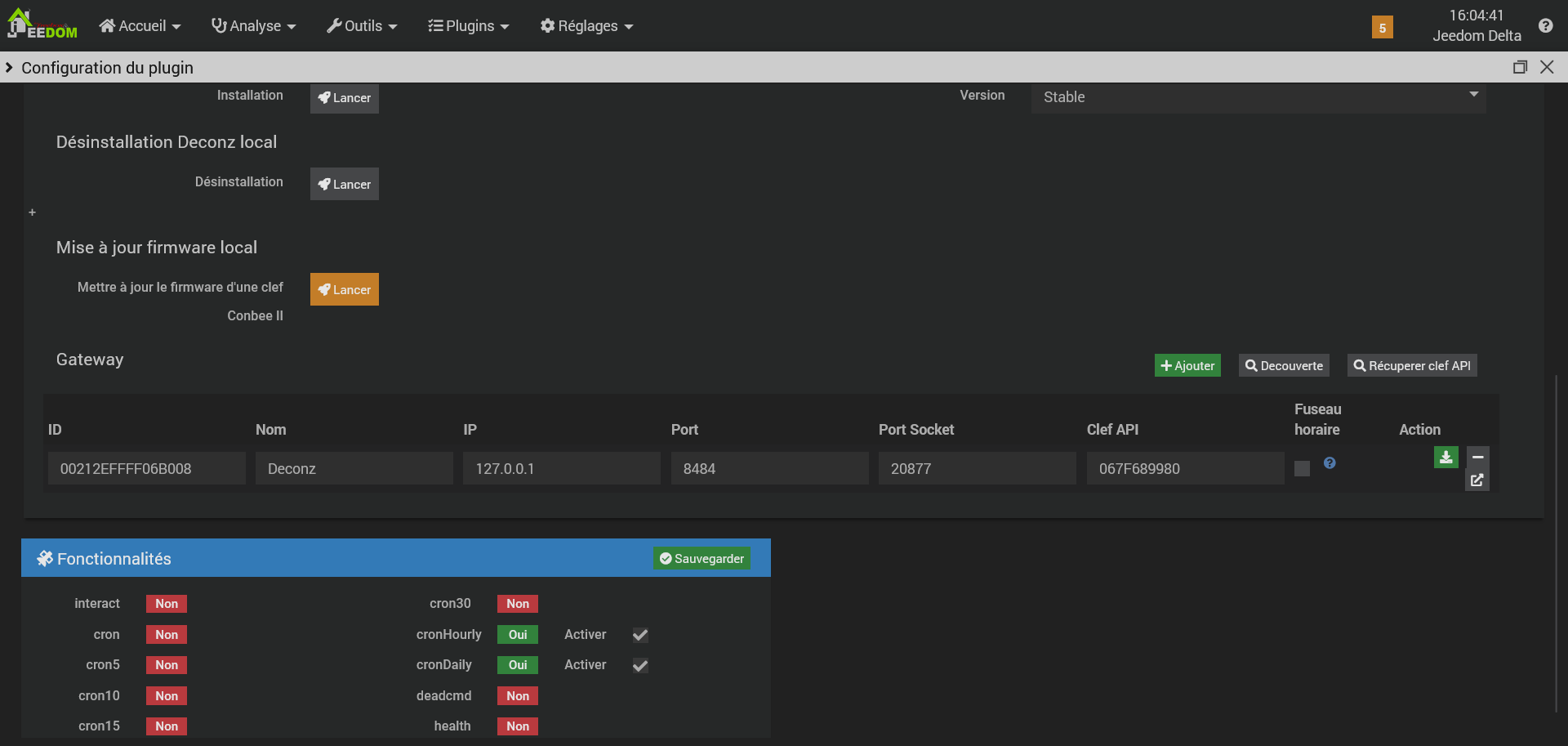Open the Version Stable dropdown
Image resolution: width=1568 pixels, height=746 pixels.
pos(1258,97)
